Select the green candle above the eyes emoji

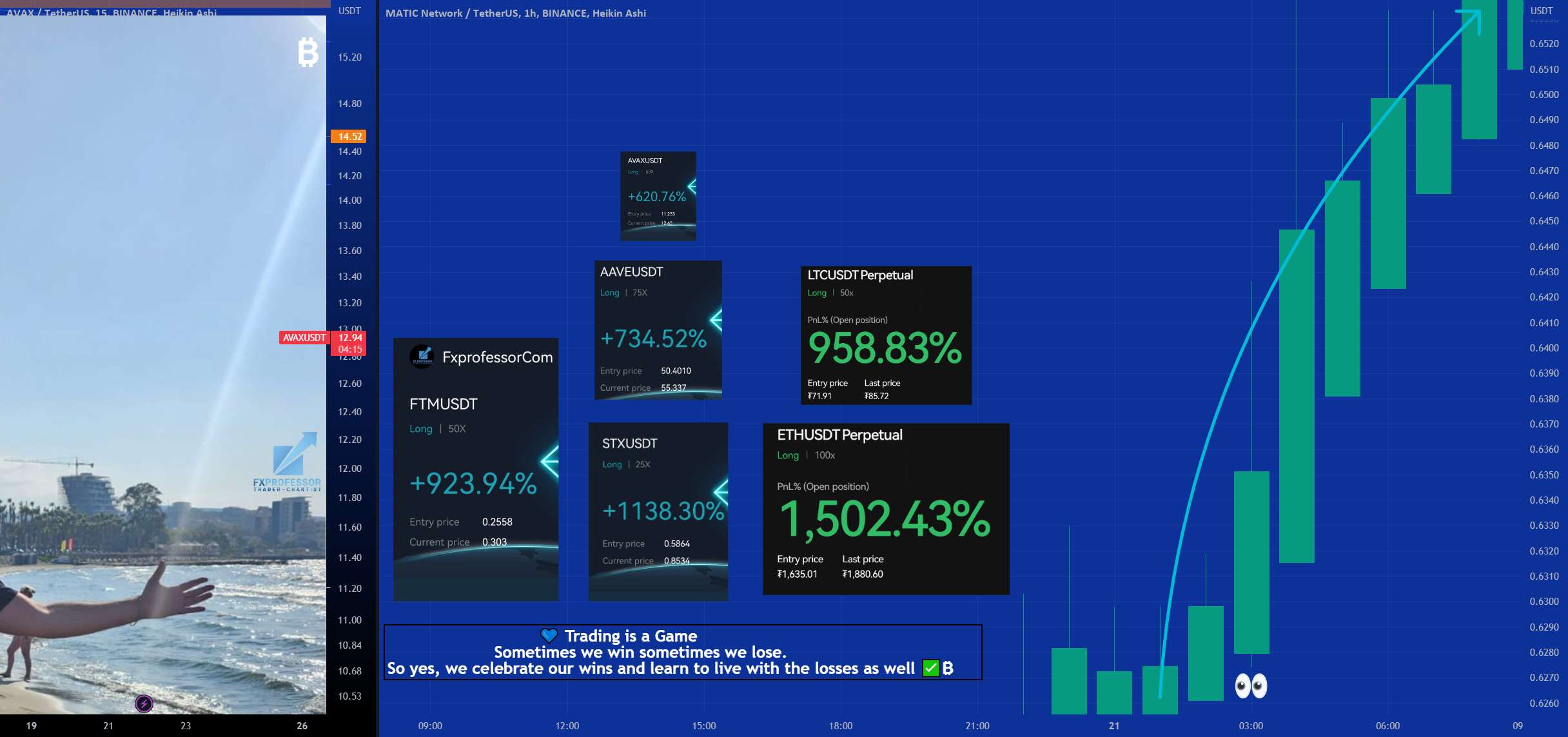coord(1251,562)
